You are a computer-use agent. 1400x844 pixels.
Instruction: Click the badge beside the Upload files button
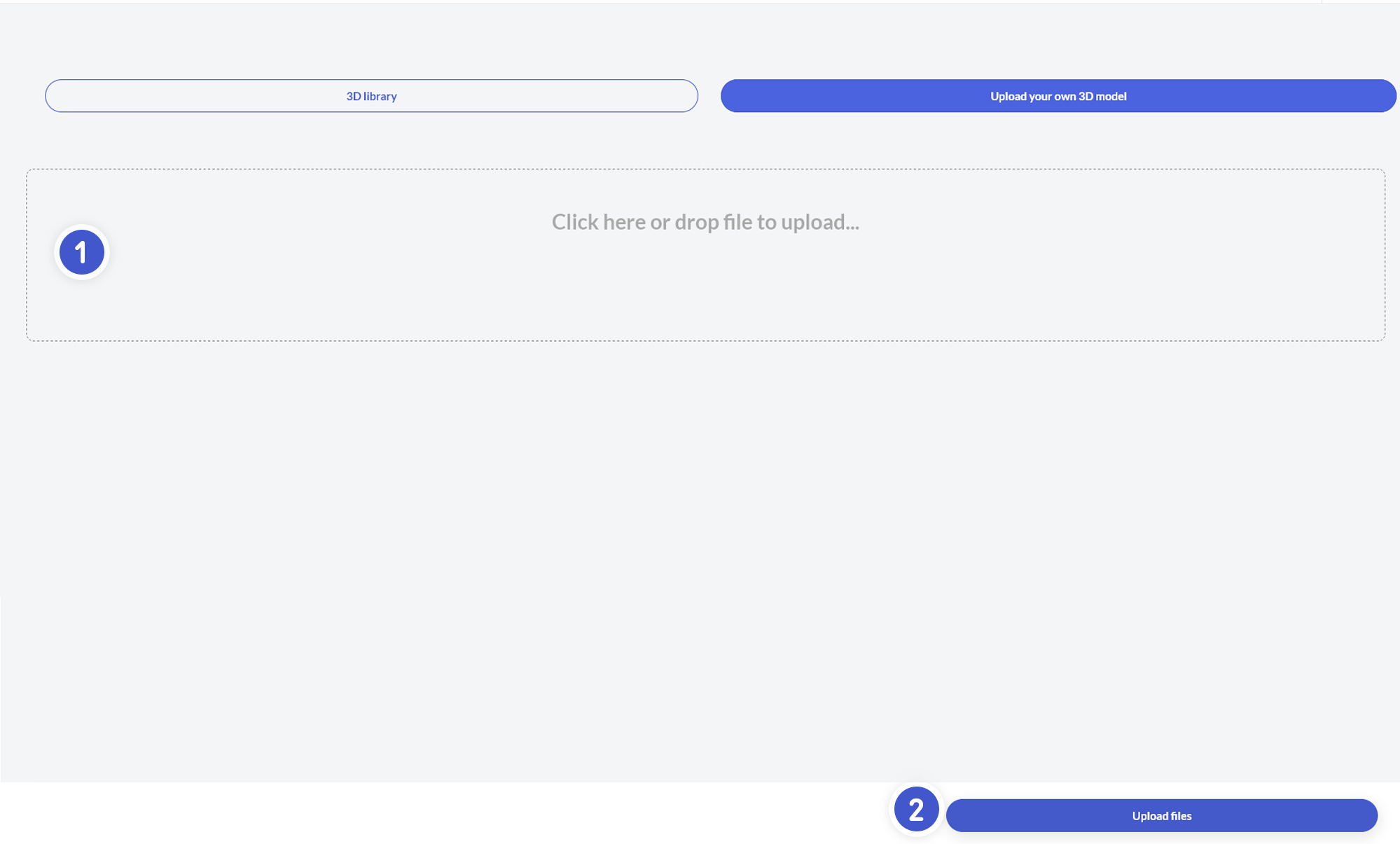point(916,810)
